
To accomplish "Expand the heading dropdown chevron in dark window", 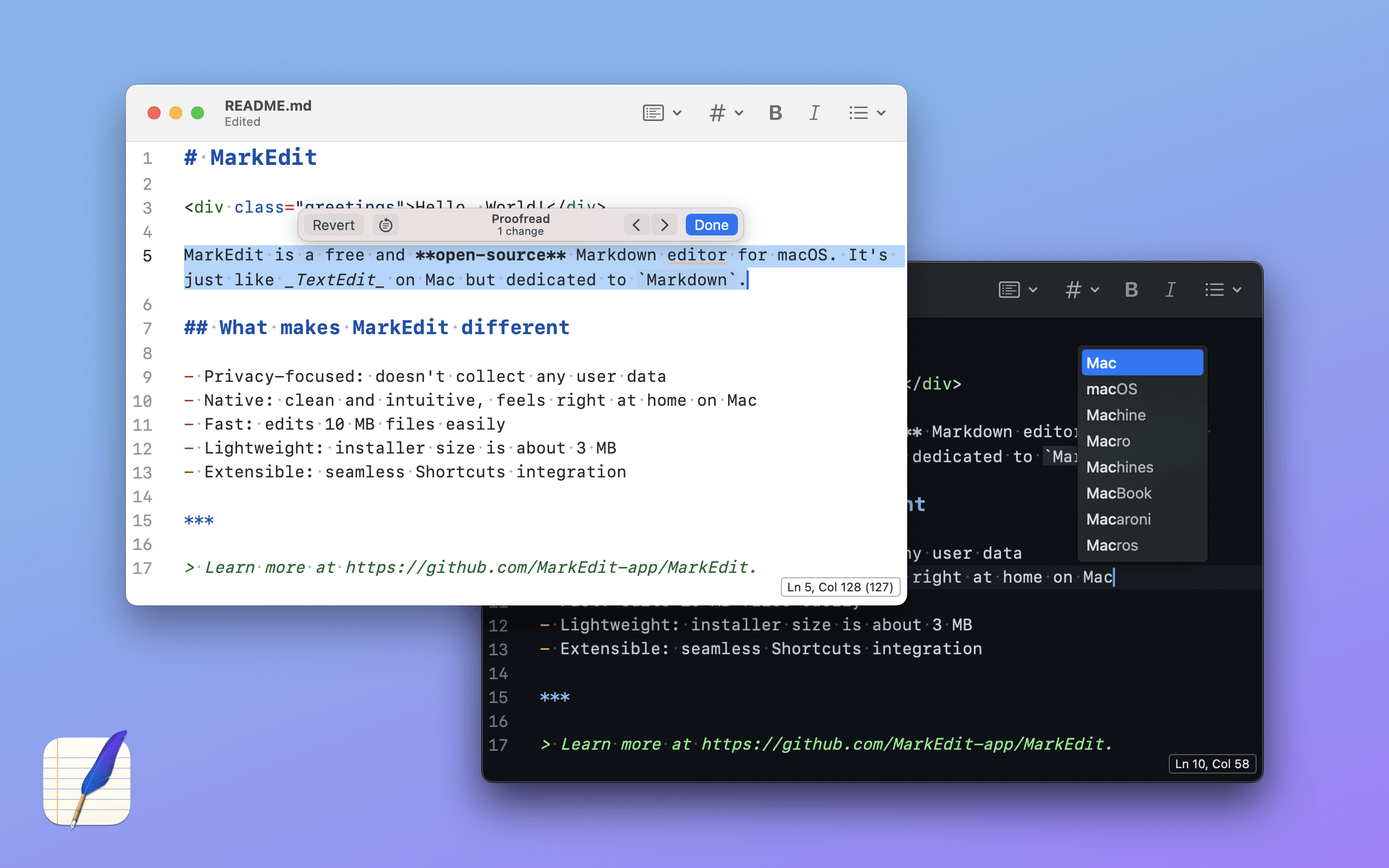I will coord(1095,290).
